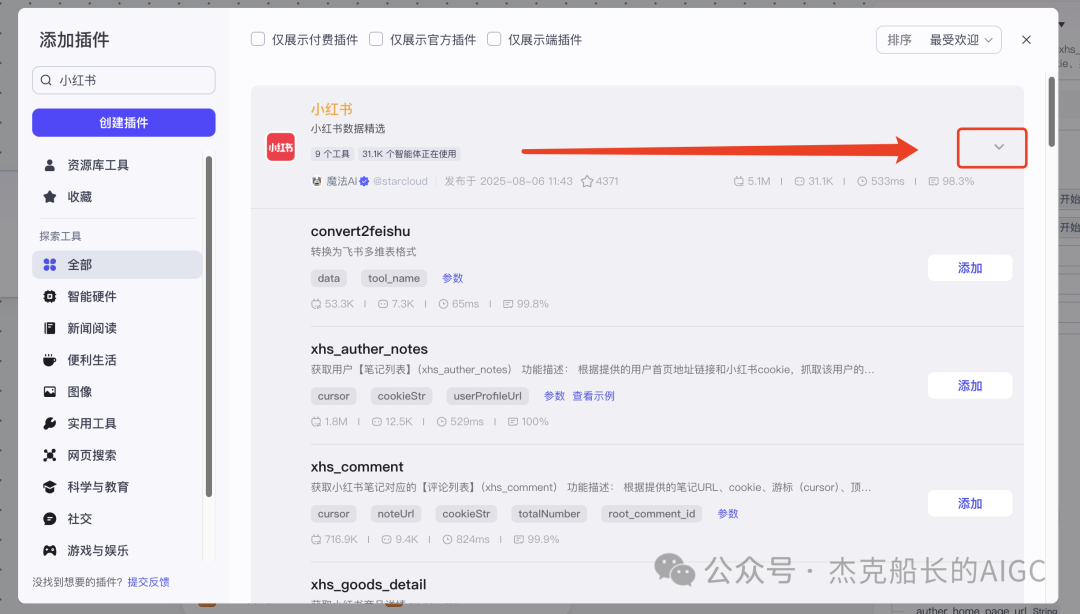This screenshot has width=1080, height=614.
Task: Open the 排序 最受欢迎 dropdown
Action: pos(939,40)
